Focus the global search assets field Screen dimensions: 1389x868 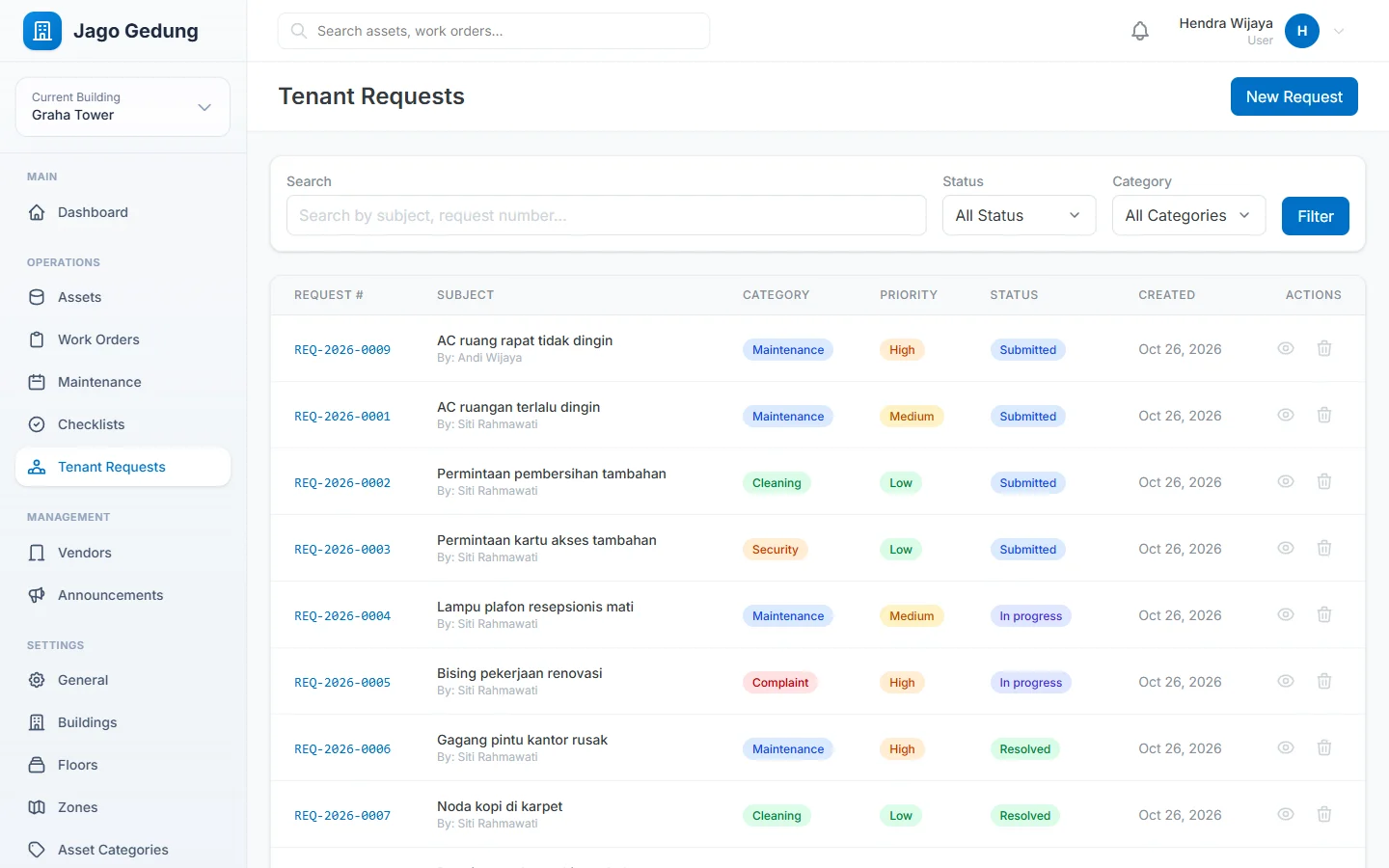(x=494, y=31)
